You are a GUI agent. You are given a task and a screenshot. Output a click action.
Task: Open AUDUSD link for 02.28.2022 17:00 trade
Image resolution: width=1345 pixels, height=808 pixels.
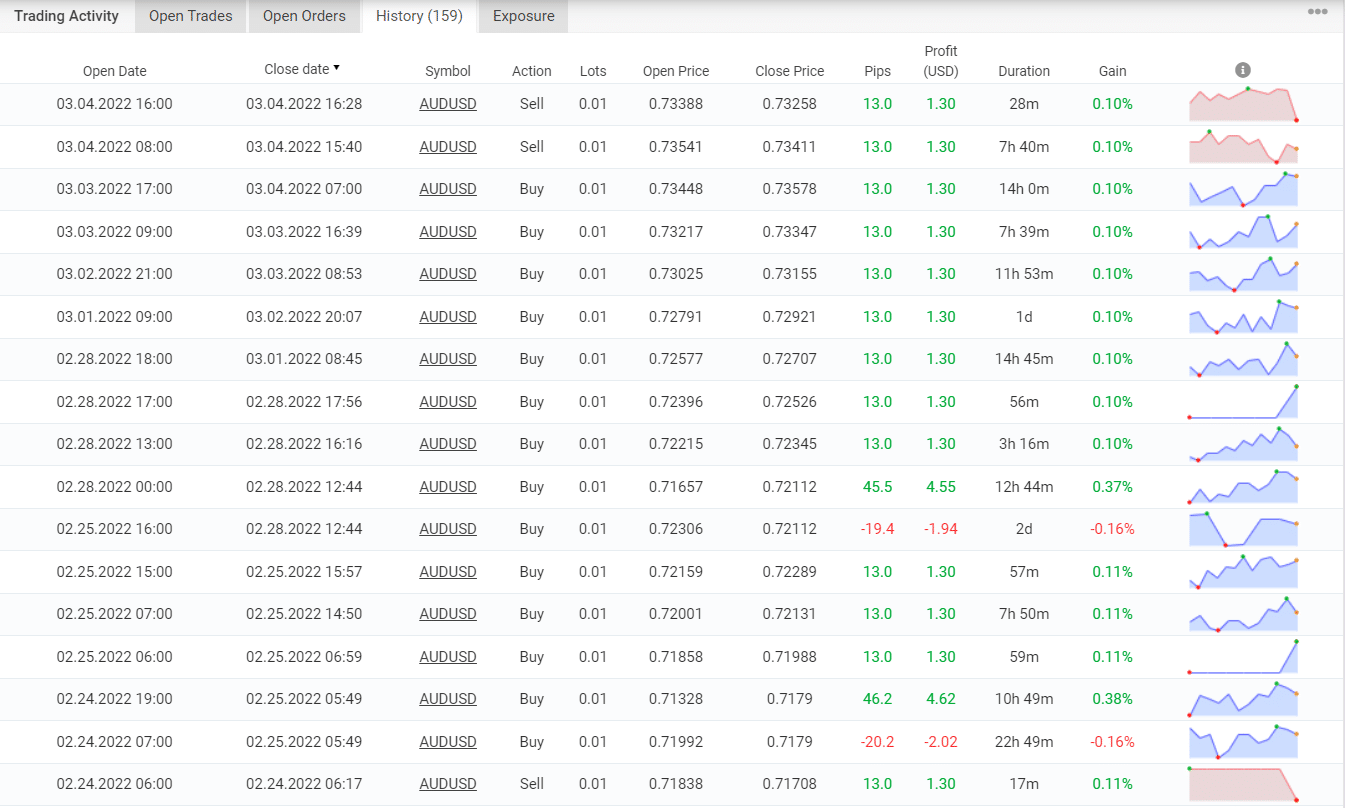pos(448,402)
